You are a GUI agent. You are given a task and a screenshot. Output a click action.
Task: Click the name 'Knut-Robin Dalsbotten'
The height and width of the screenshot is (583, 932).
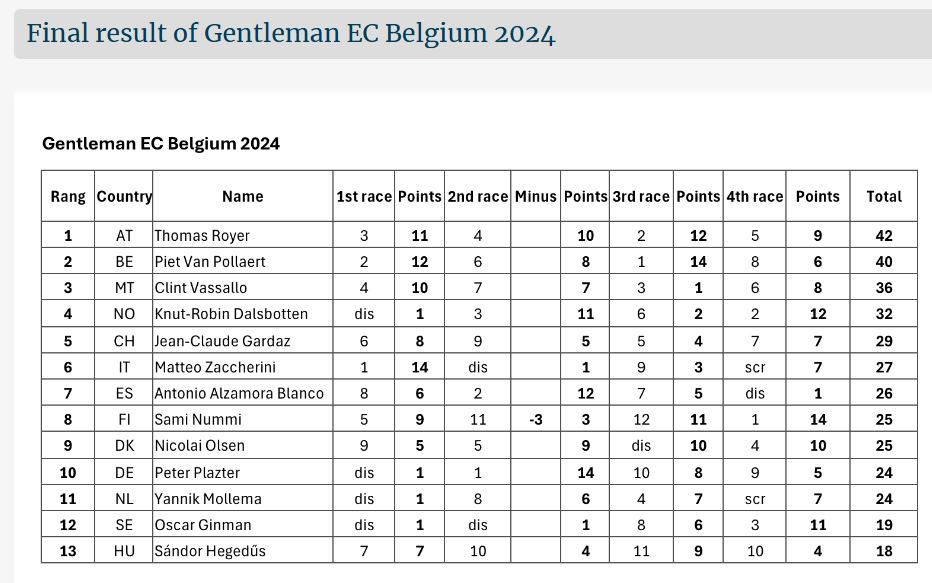(x=231, y=314)
